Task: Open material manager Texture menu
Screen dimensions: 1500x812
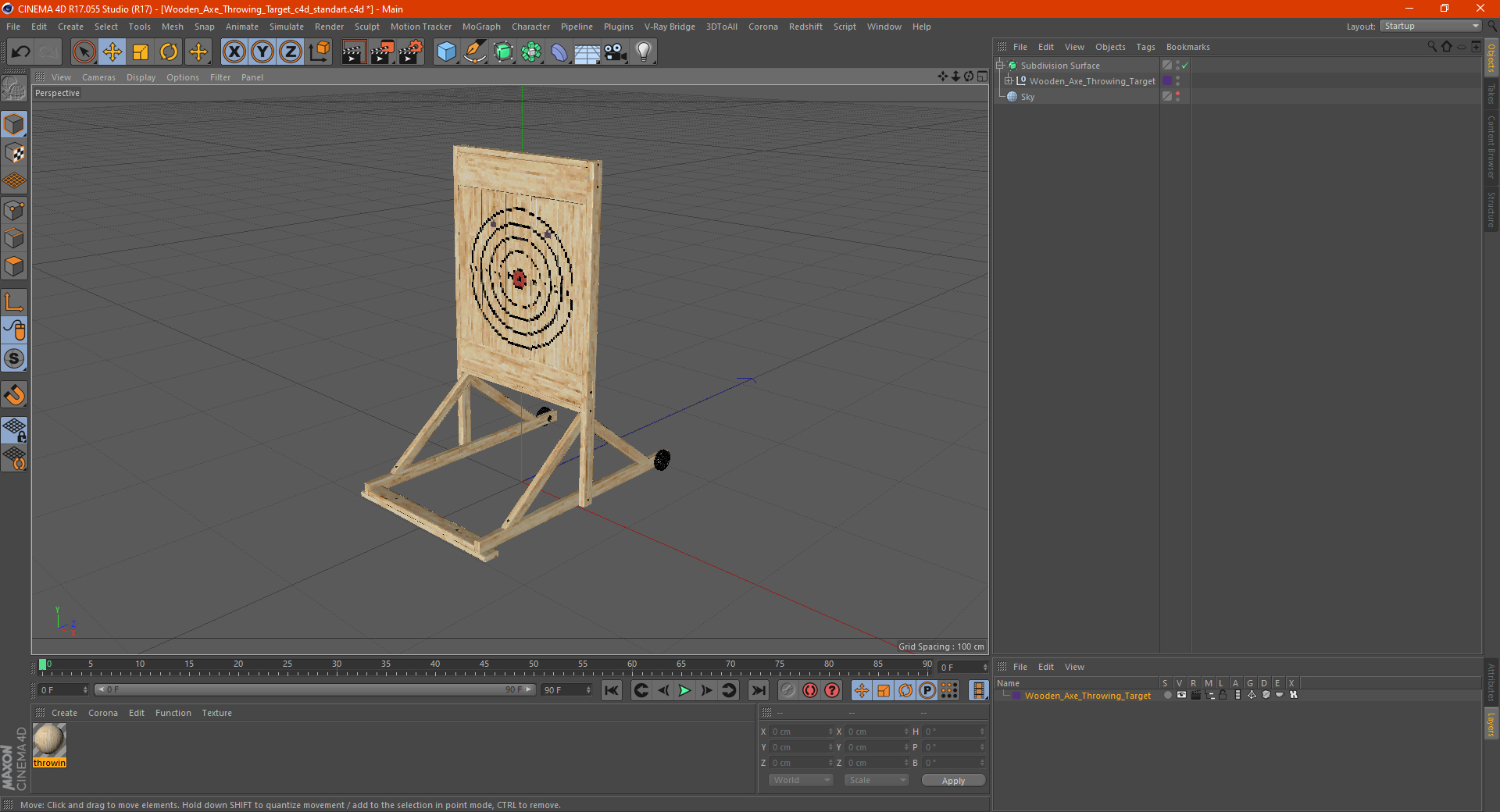Action: (216, 713)
